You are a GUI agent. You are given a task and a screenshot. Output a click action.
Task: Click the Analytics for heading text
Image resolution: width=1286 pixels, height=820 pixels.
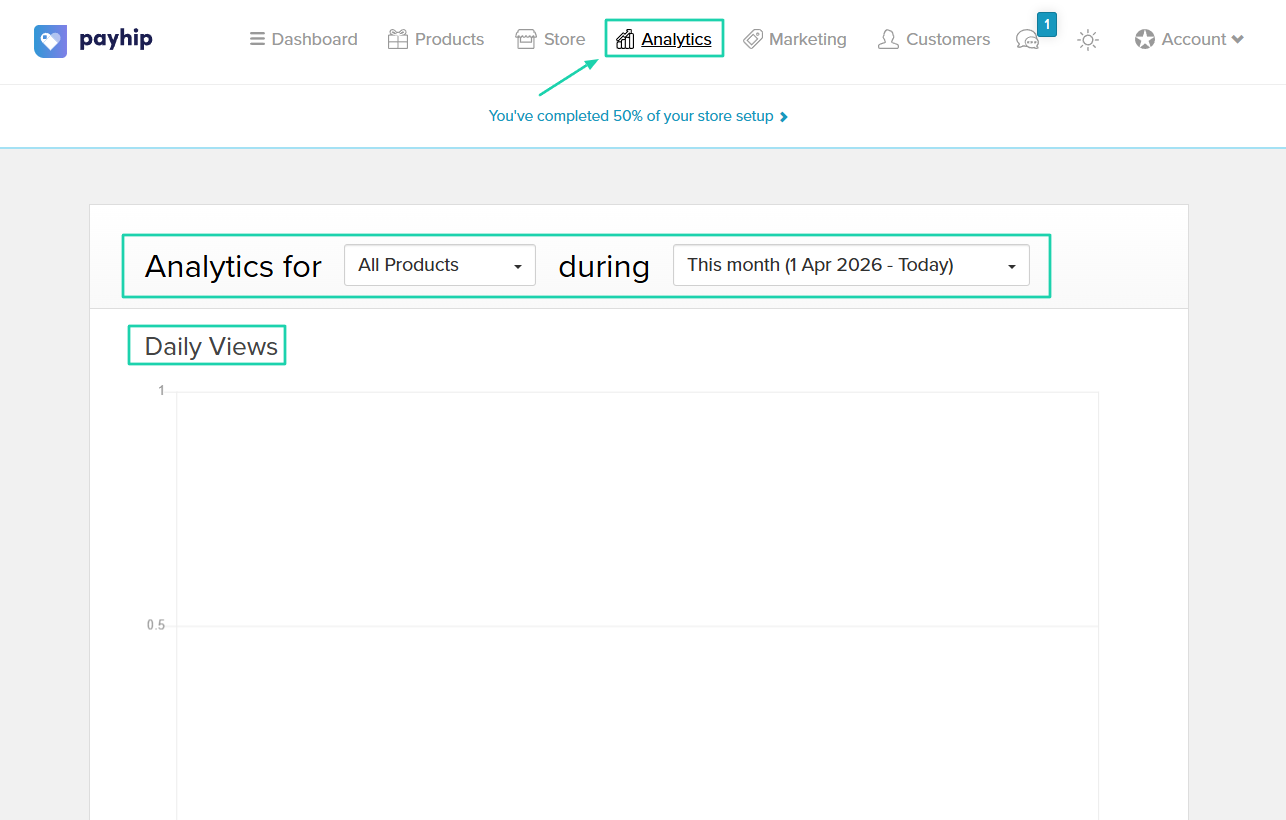[233, 266]
